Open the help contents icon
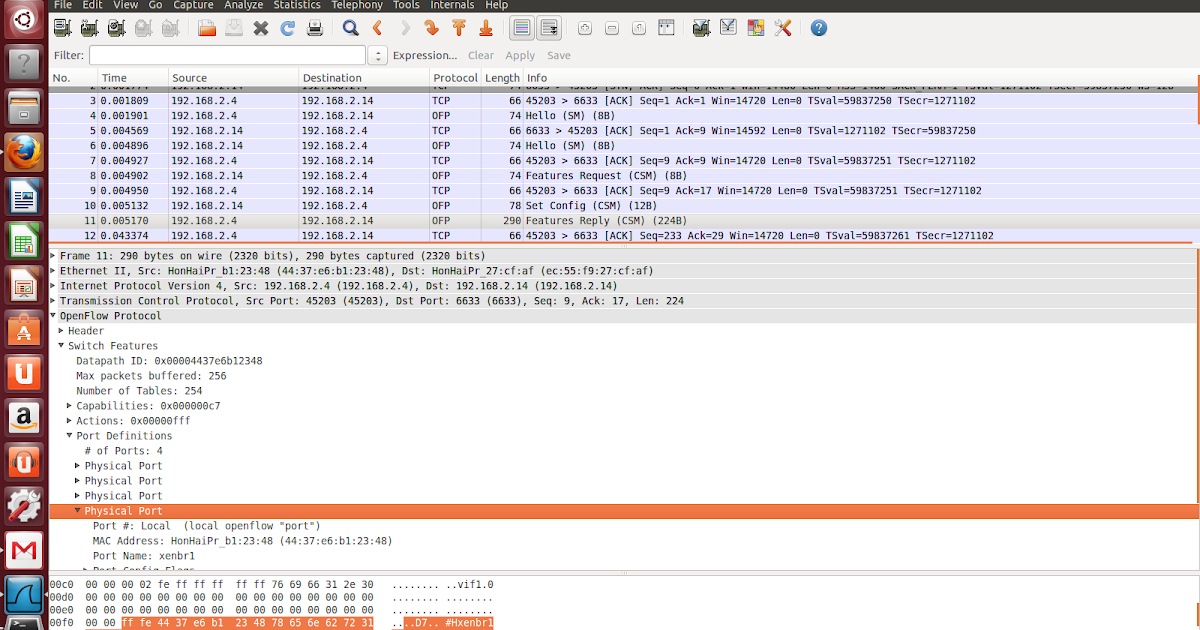The image size is (1200, 630). pyautogui.click(x=819, y=28)
